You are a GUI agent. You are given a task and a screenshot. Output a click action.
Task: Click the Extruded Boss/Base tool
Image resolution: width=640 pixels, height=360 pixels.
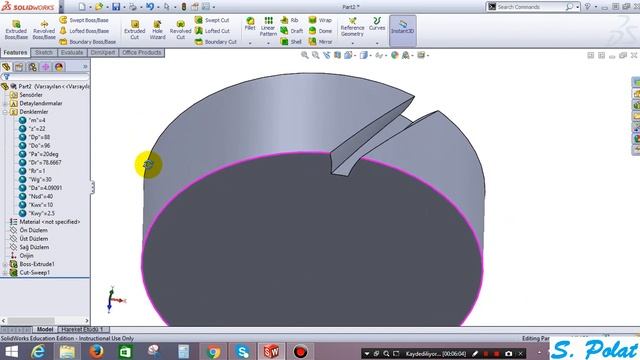click(x=16, y=30)
